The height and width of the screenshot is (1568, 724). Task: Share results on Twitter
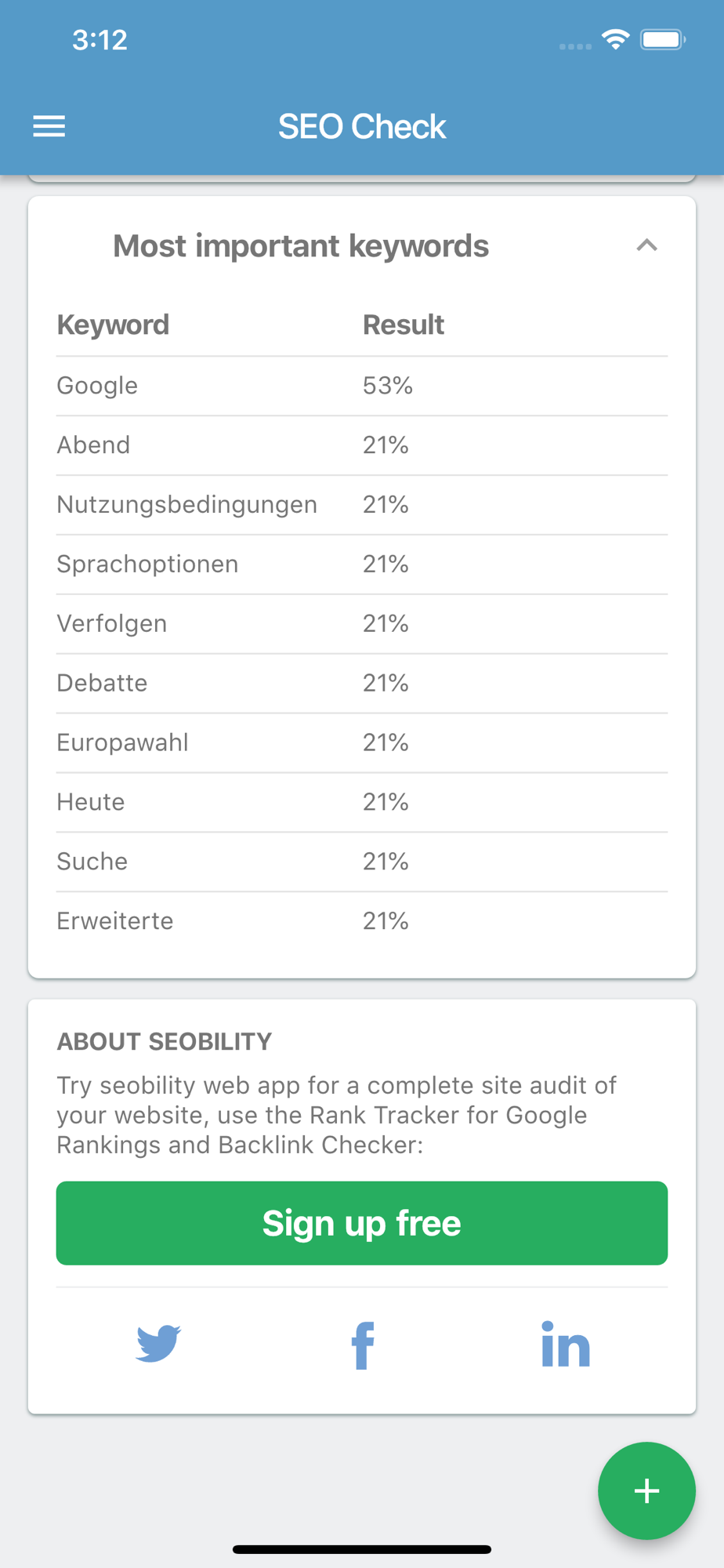157,1344
